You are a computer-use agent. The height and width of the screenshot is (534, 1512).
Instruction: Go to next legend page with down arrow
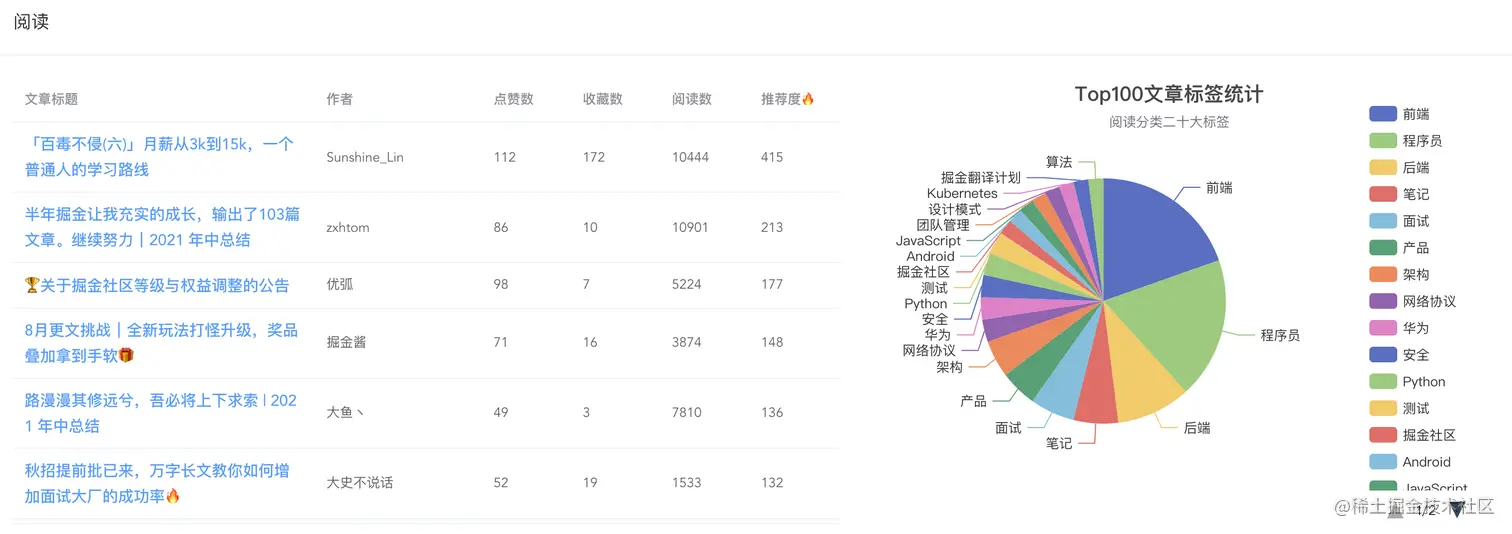pyautogui.click(x=1456, y=510)
